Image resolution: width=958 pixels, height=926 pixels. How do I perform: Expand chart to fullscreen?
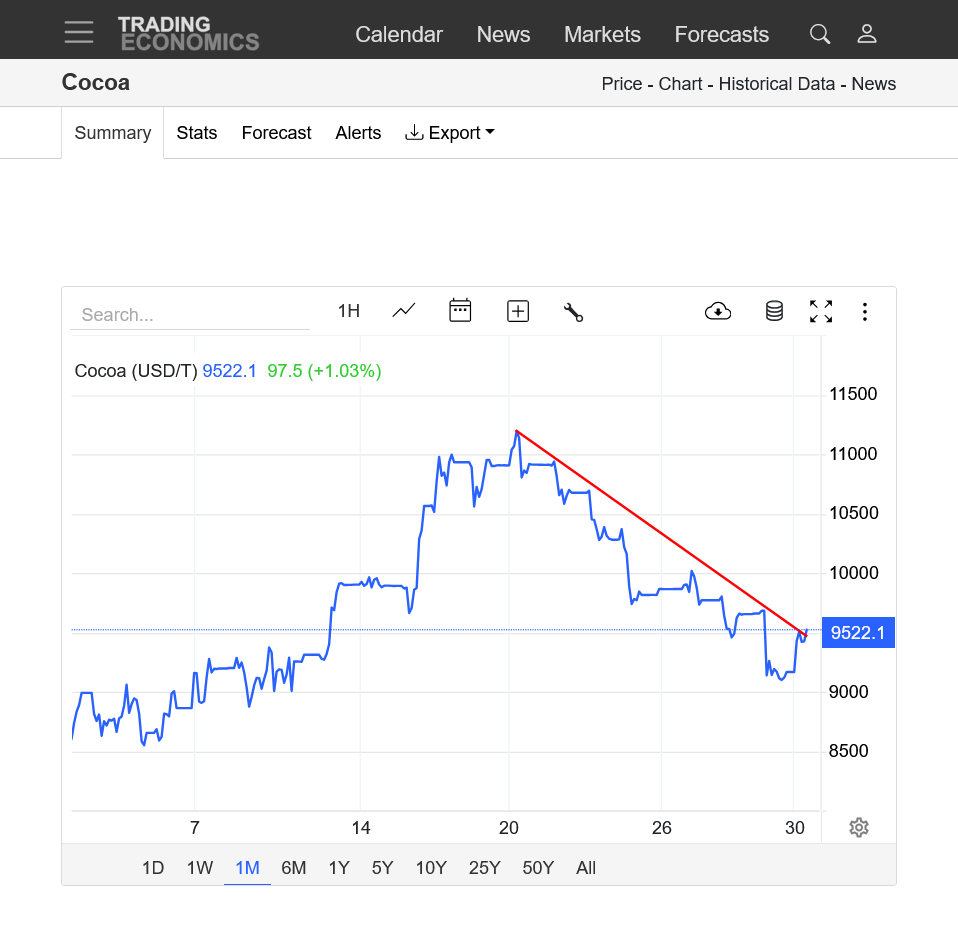point(821,311)
